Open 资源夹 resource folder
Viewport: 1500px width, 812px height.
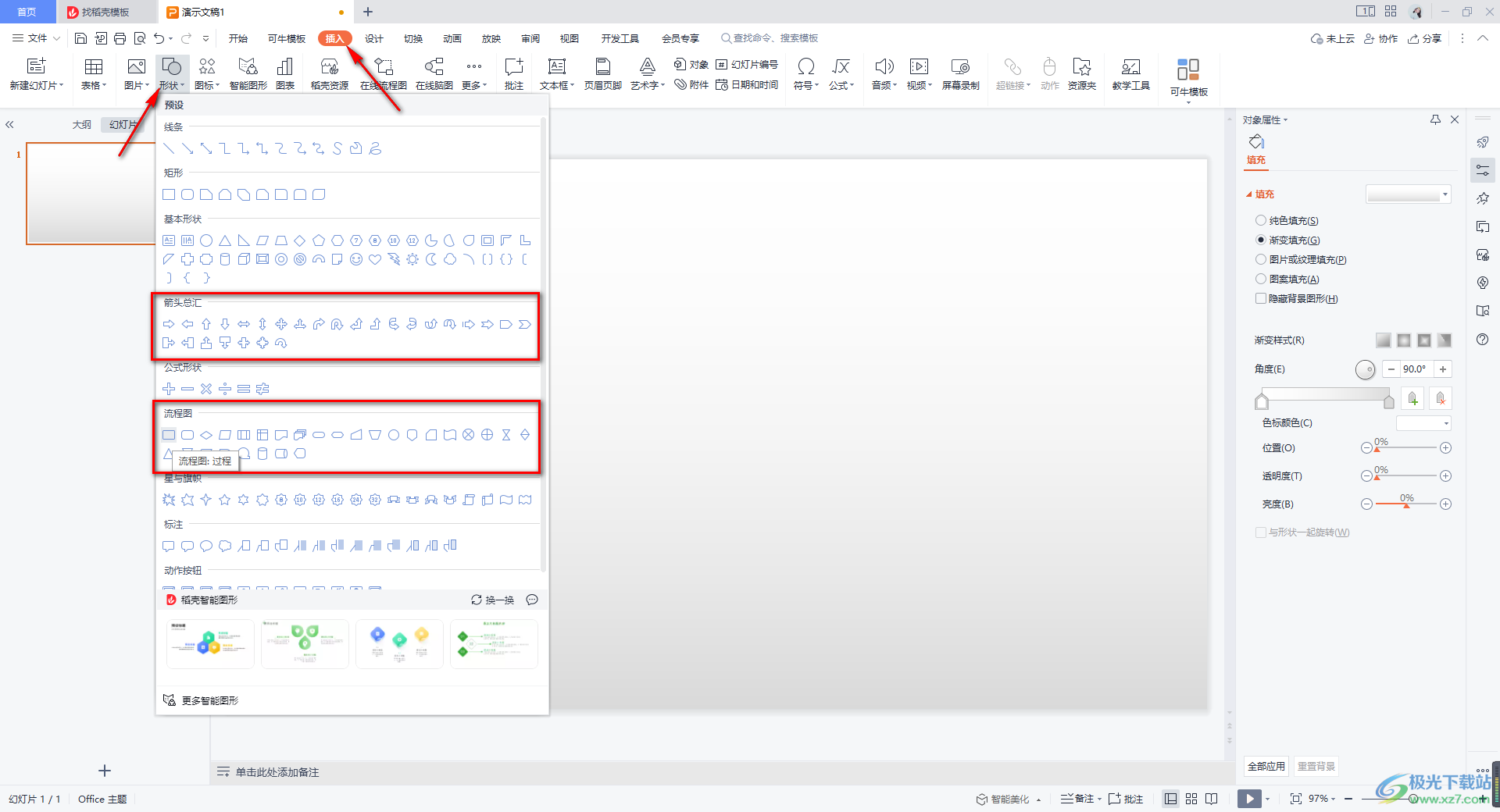1082,74
